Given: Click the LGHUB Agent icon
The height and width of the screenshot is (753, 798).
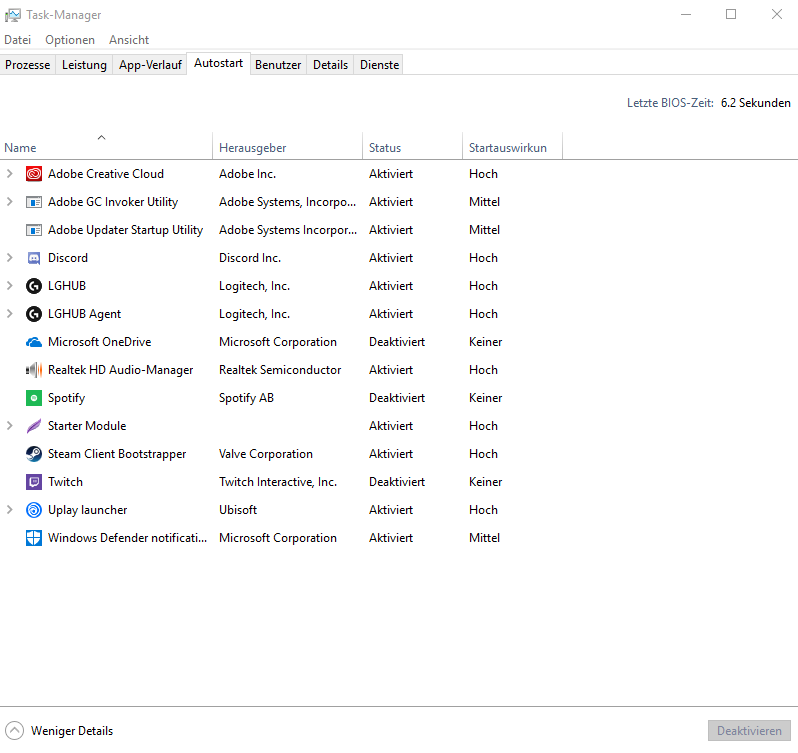Looking at the screenshot, I should tap(34, 314).
